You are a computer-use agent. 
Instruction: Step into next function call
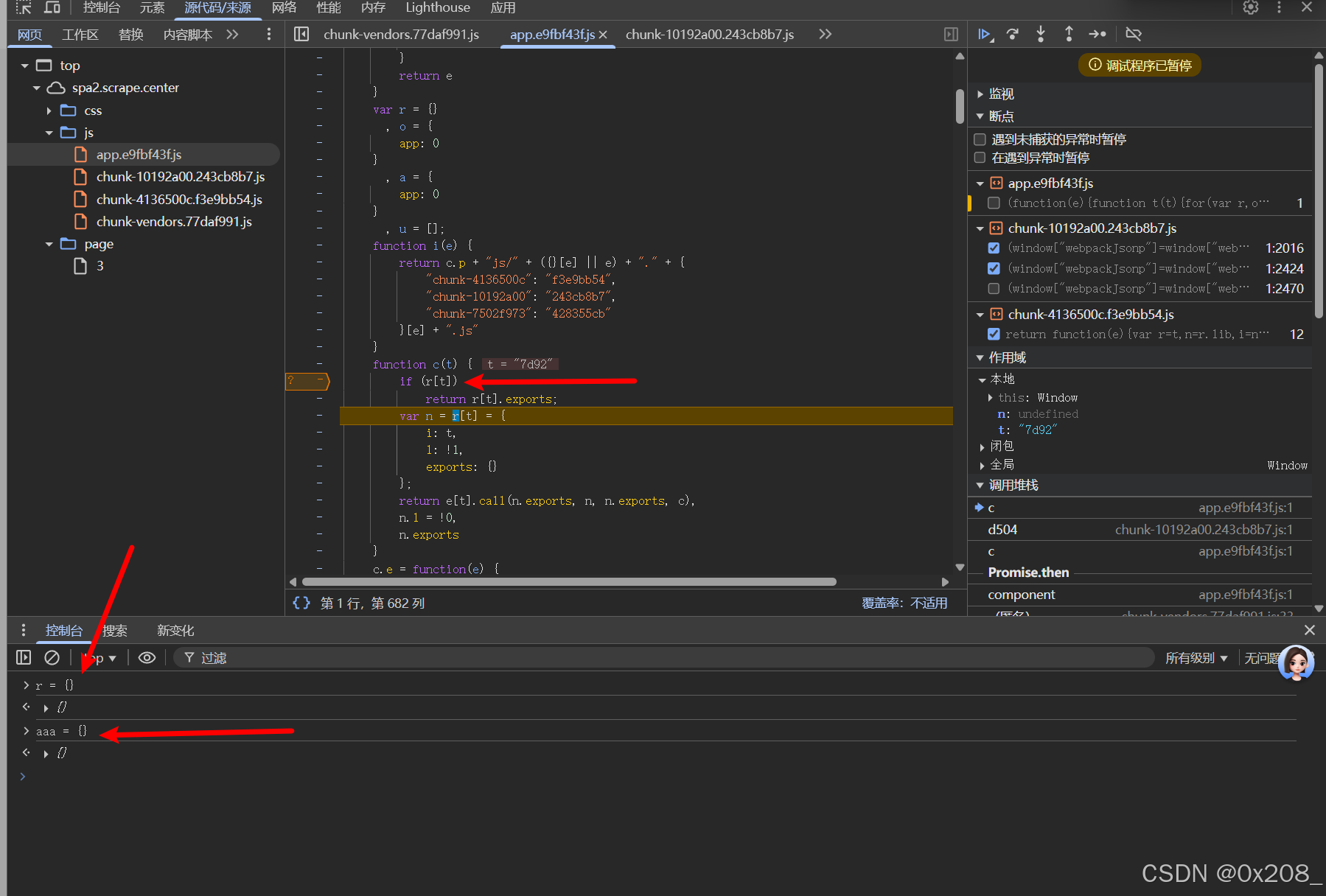(1041, 34)
